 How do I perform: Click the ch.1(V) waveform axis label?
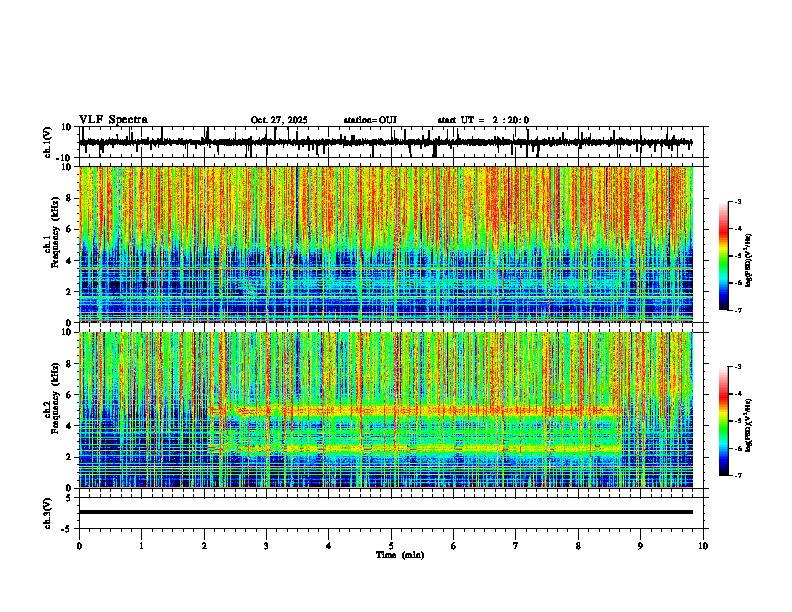[x=48, y=142]
